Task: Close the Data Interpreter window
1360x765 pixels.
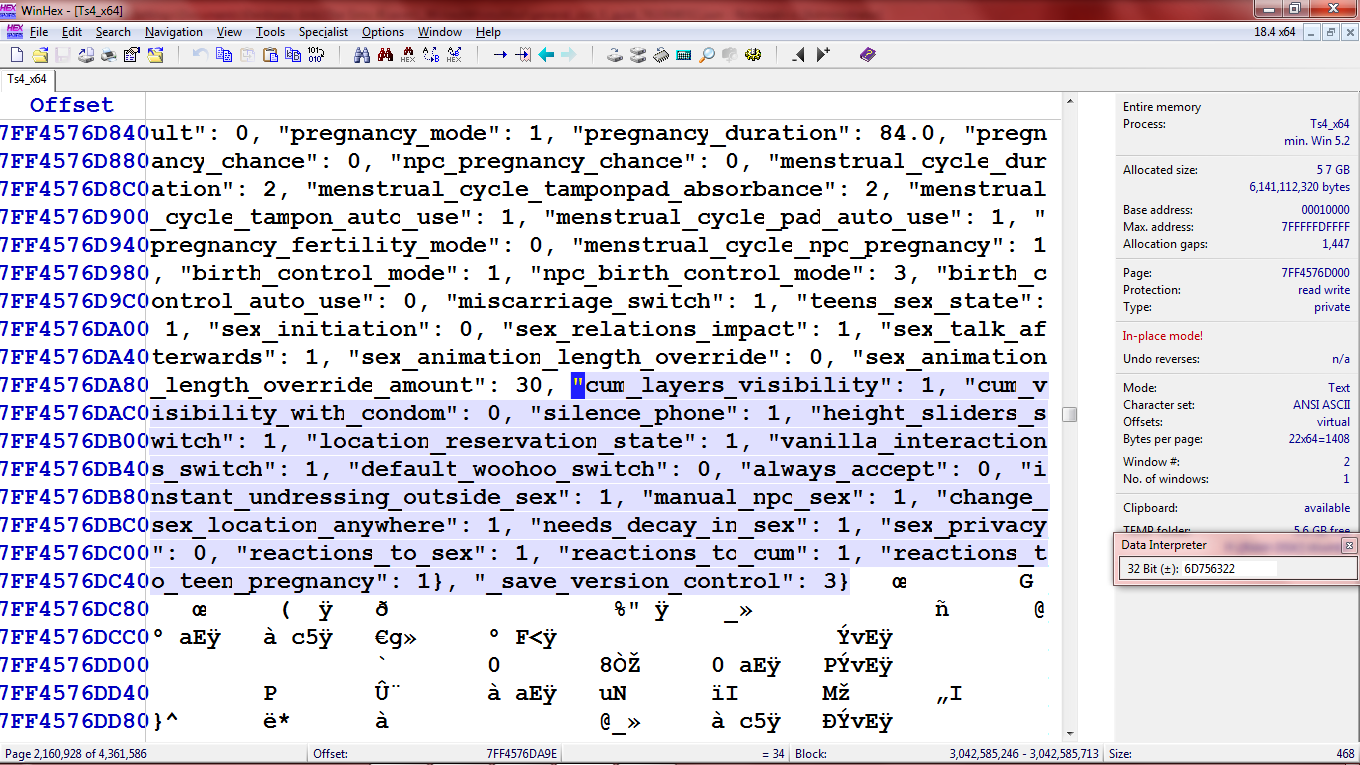Action: pyautogui.click(x=1348, y=545)
